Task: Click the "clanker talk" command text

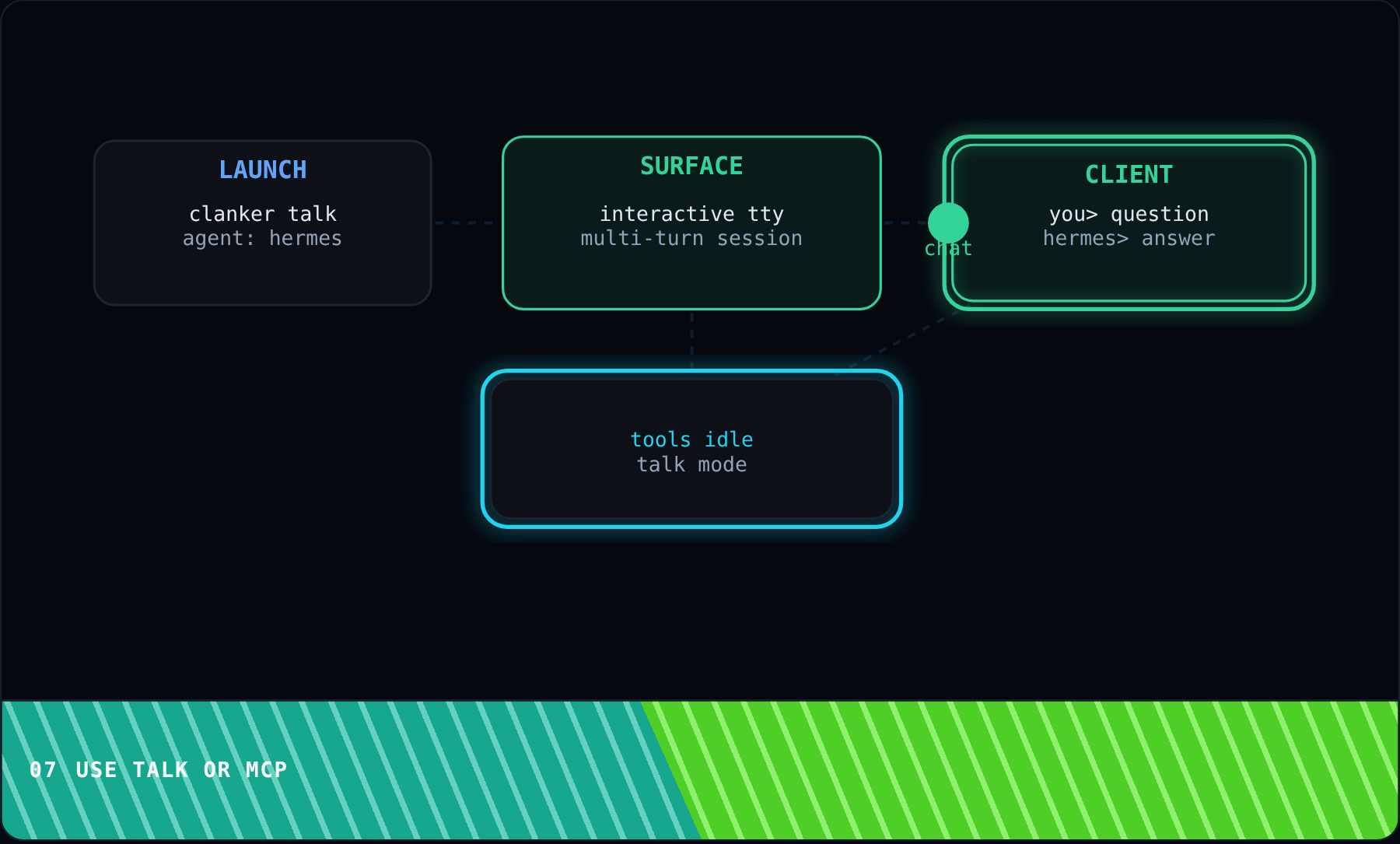Action: pos(263,214)
